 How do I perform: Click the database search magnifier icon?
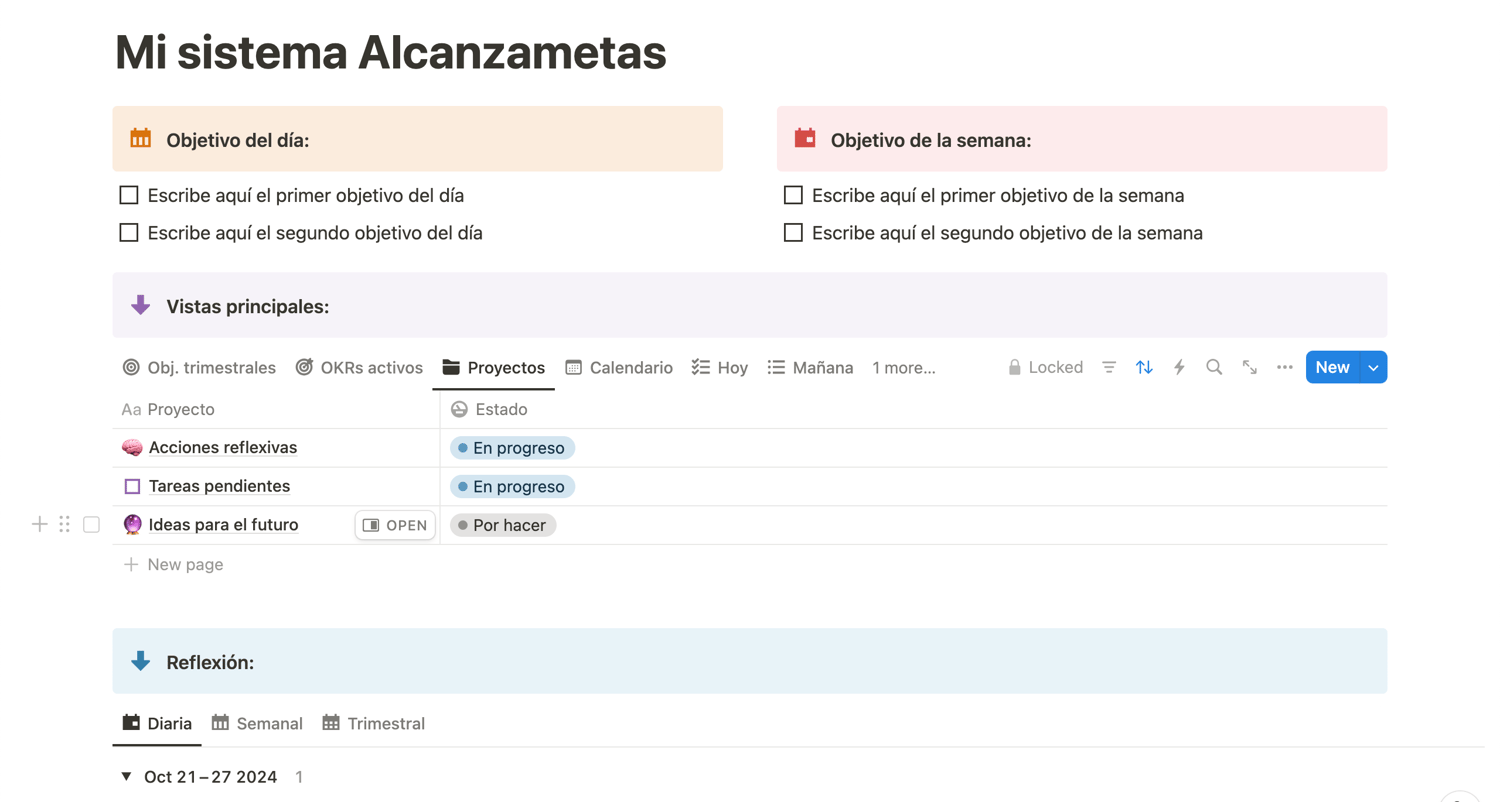pos(1214,367)
